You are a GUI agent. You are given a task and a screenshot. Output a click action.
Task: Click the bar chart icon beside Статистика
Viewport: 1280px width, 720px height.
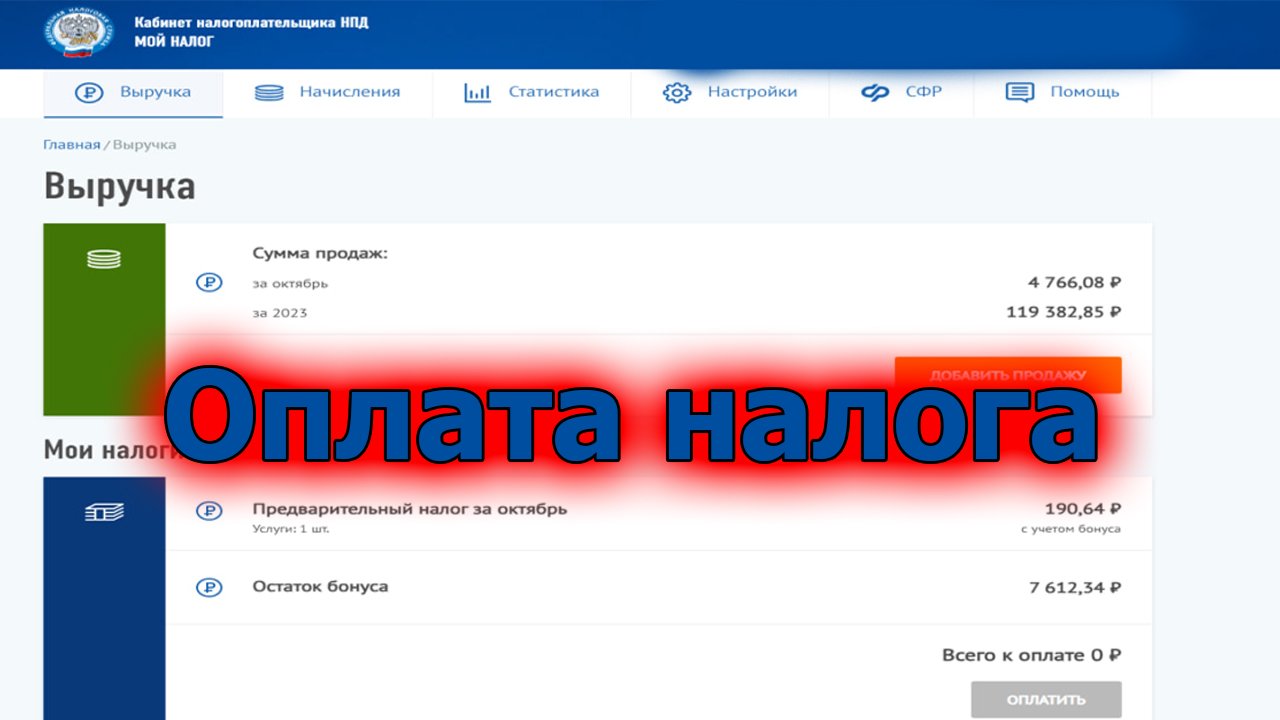(x=477, y=93)
